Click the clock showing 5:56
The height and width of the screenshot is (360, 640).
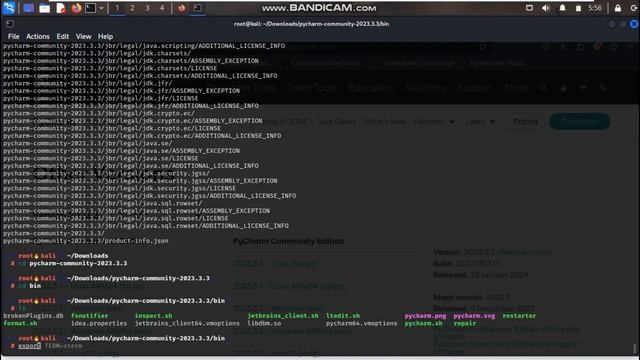595,8
